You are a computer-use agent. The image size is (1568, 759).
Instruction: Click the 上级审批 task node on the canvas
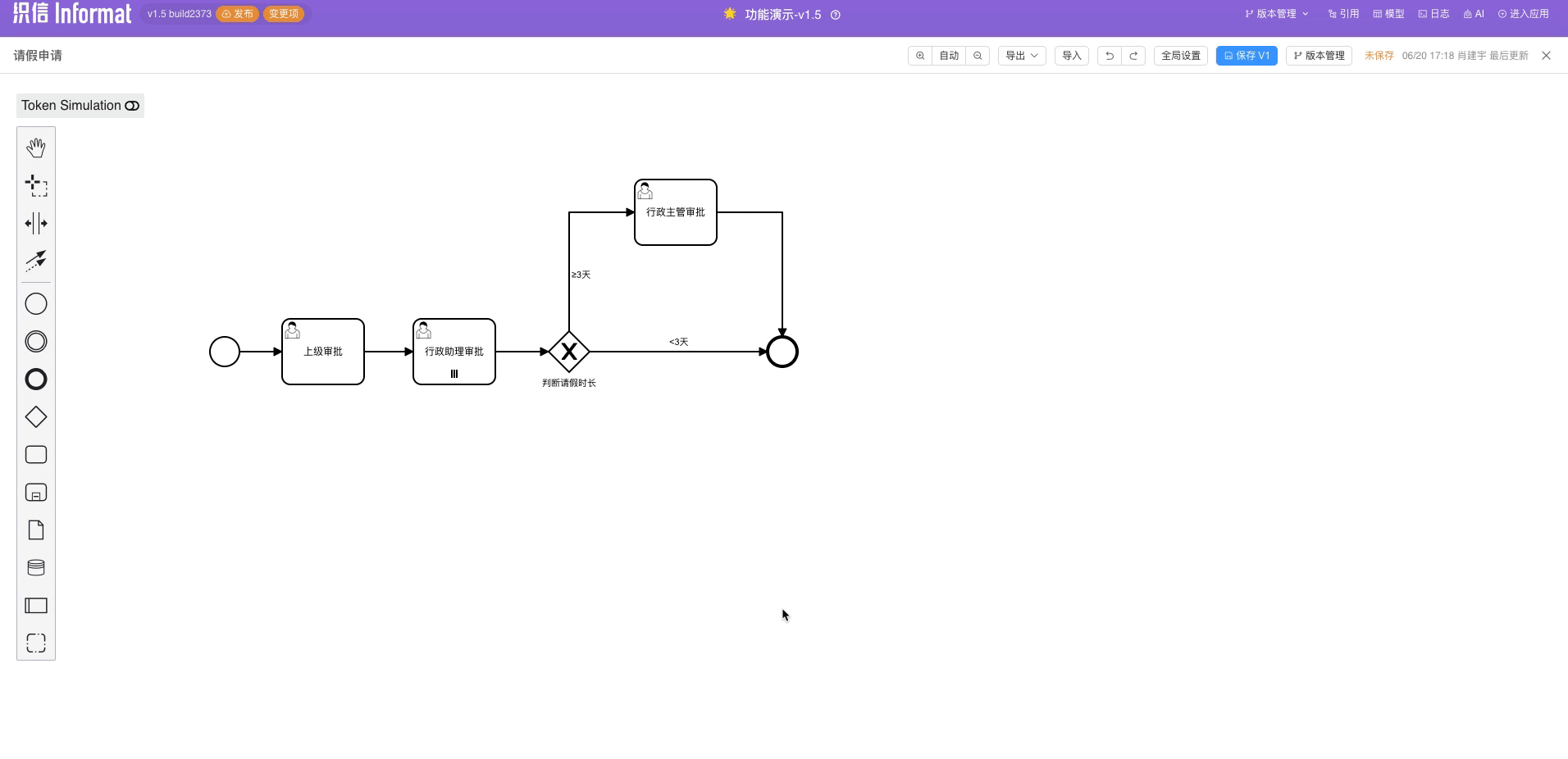click(322, 351)
